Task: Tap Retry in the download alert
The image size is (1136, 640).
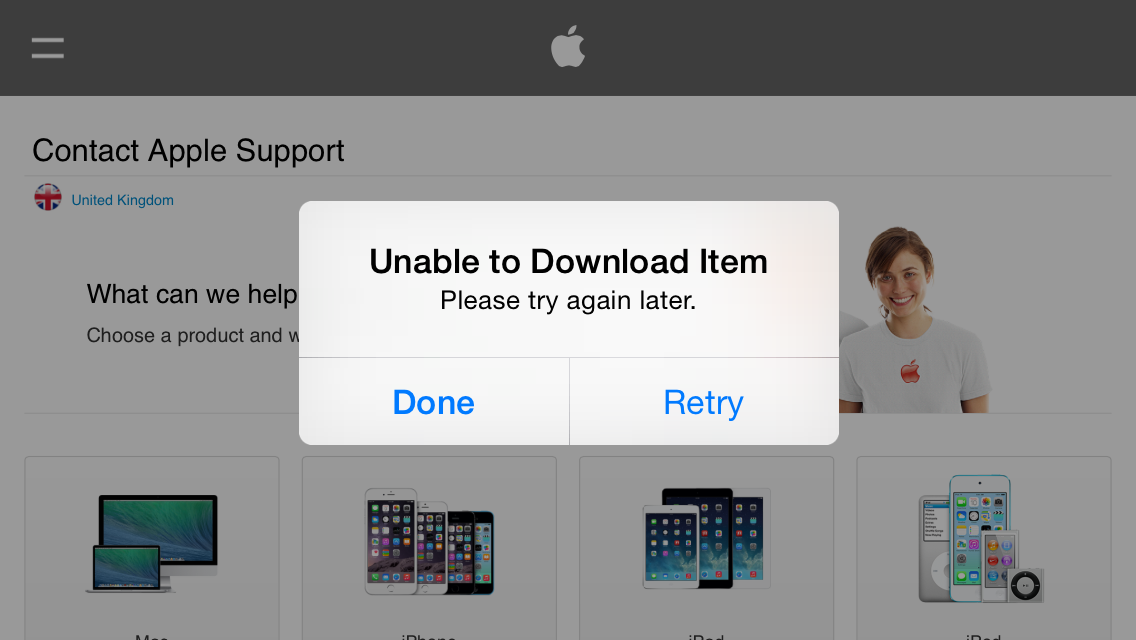Action: [x=704, y=402]
